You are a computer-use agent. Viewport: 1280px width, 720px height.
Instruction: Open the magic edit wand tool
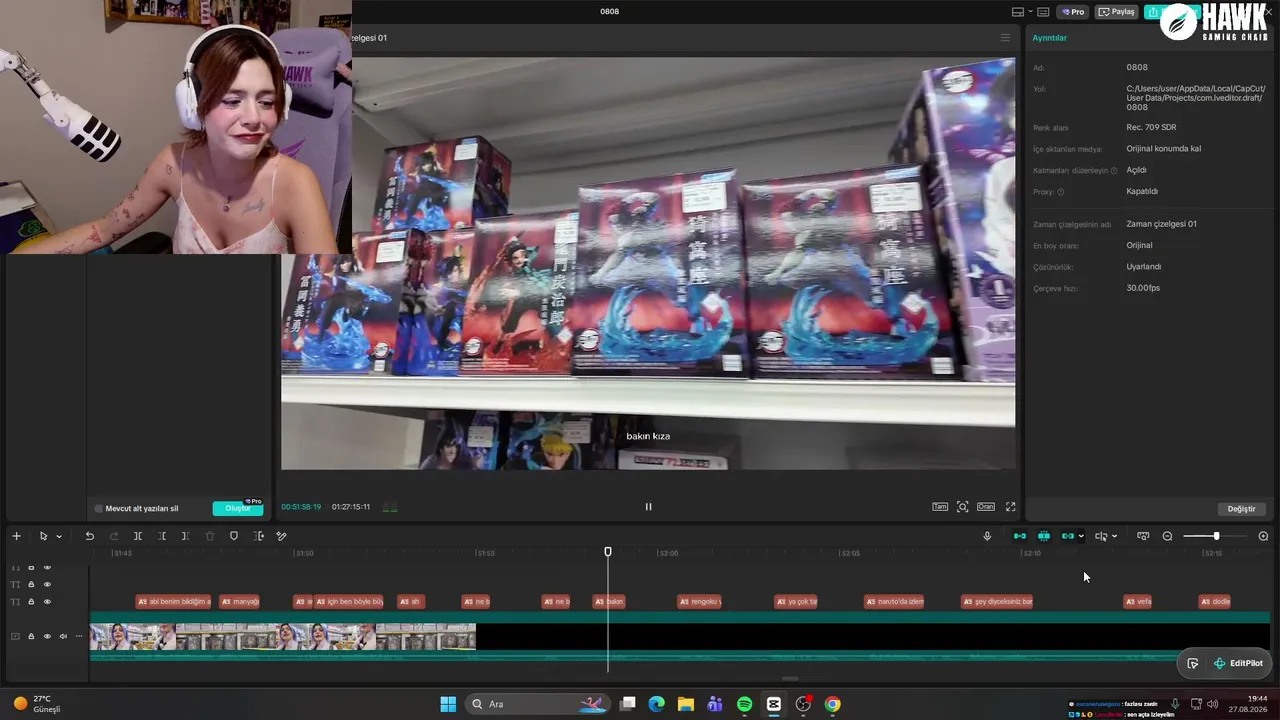(281, 536)
